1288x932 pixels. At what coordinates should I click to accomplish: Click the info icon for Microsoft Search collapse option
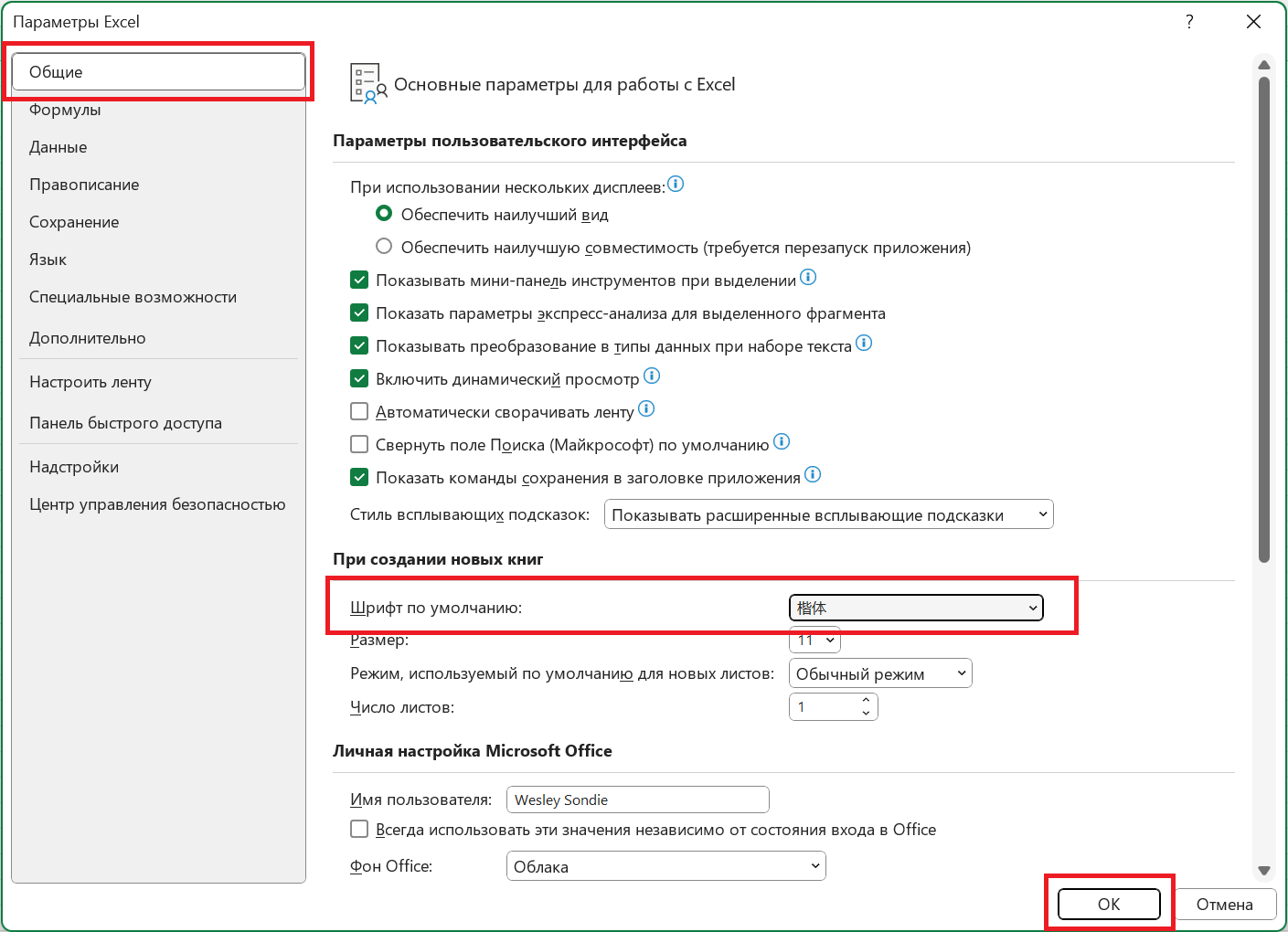782,441
